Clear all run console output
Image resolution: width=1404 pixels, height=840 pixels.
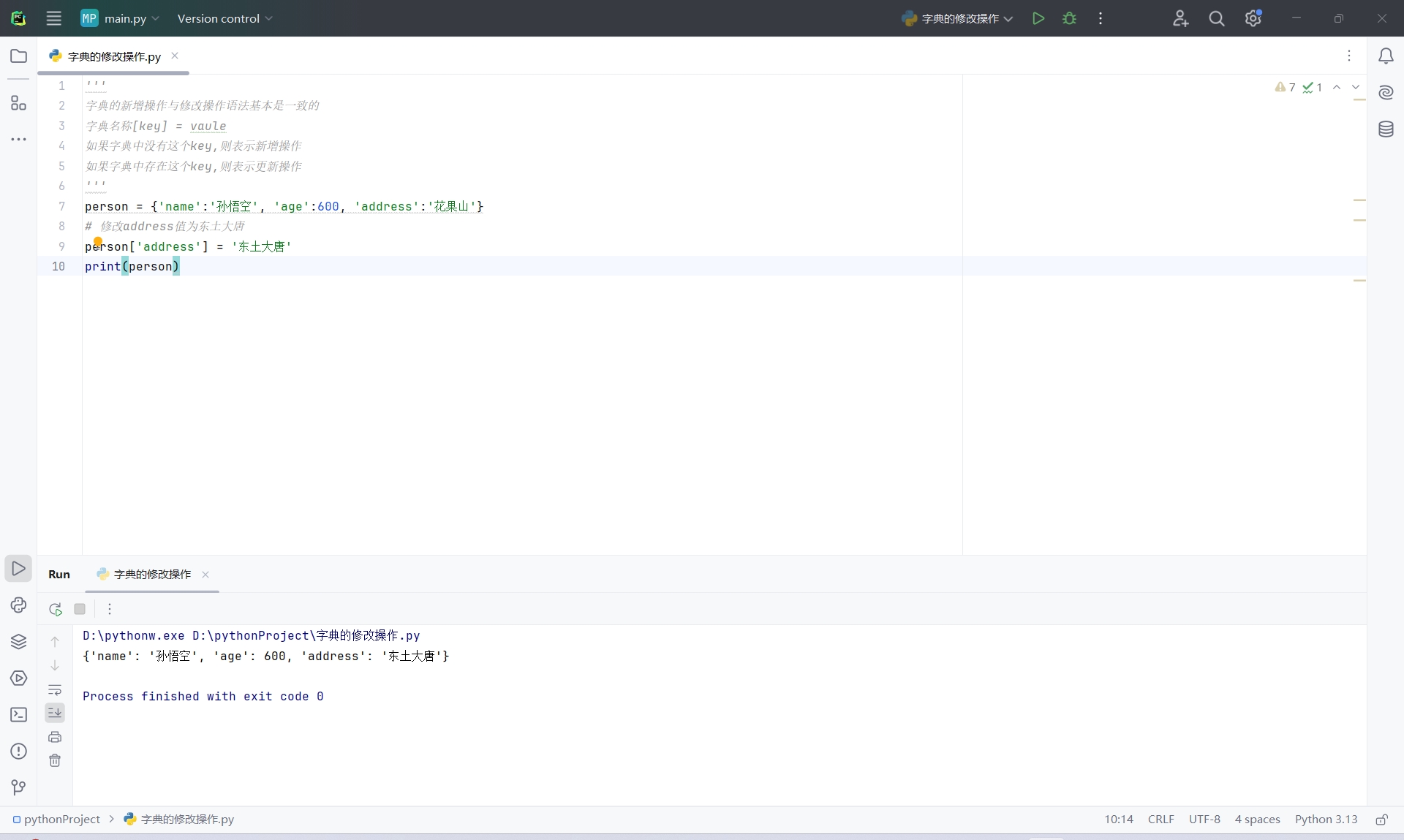tap(55, 760)
